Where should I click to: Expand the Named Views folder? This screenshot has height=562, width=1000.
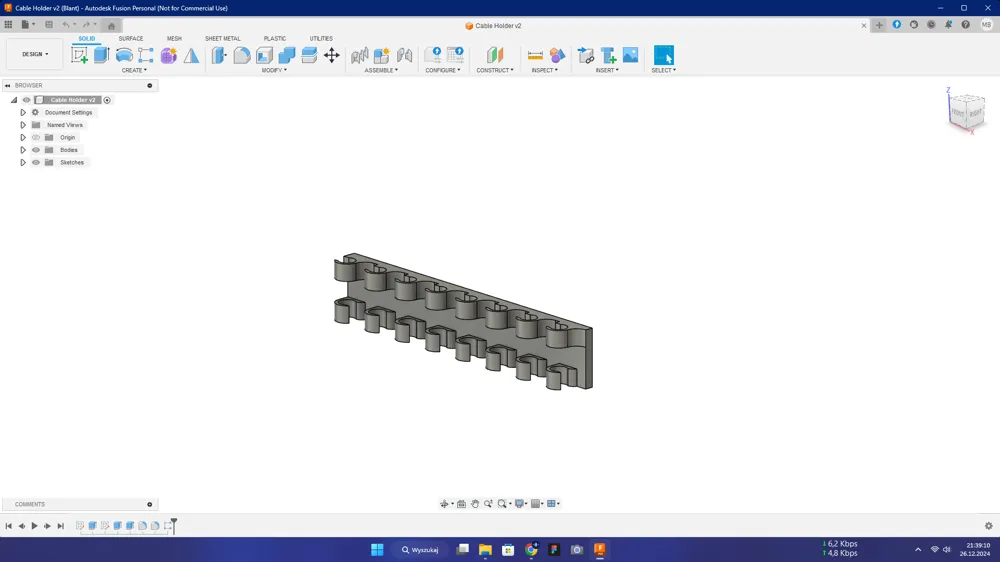[x=23, y=125]
